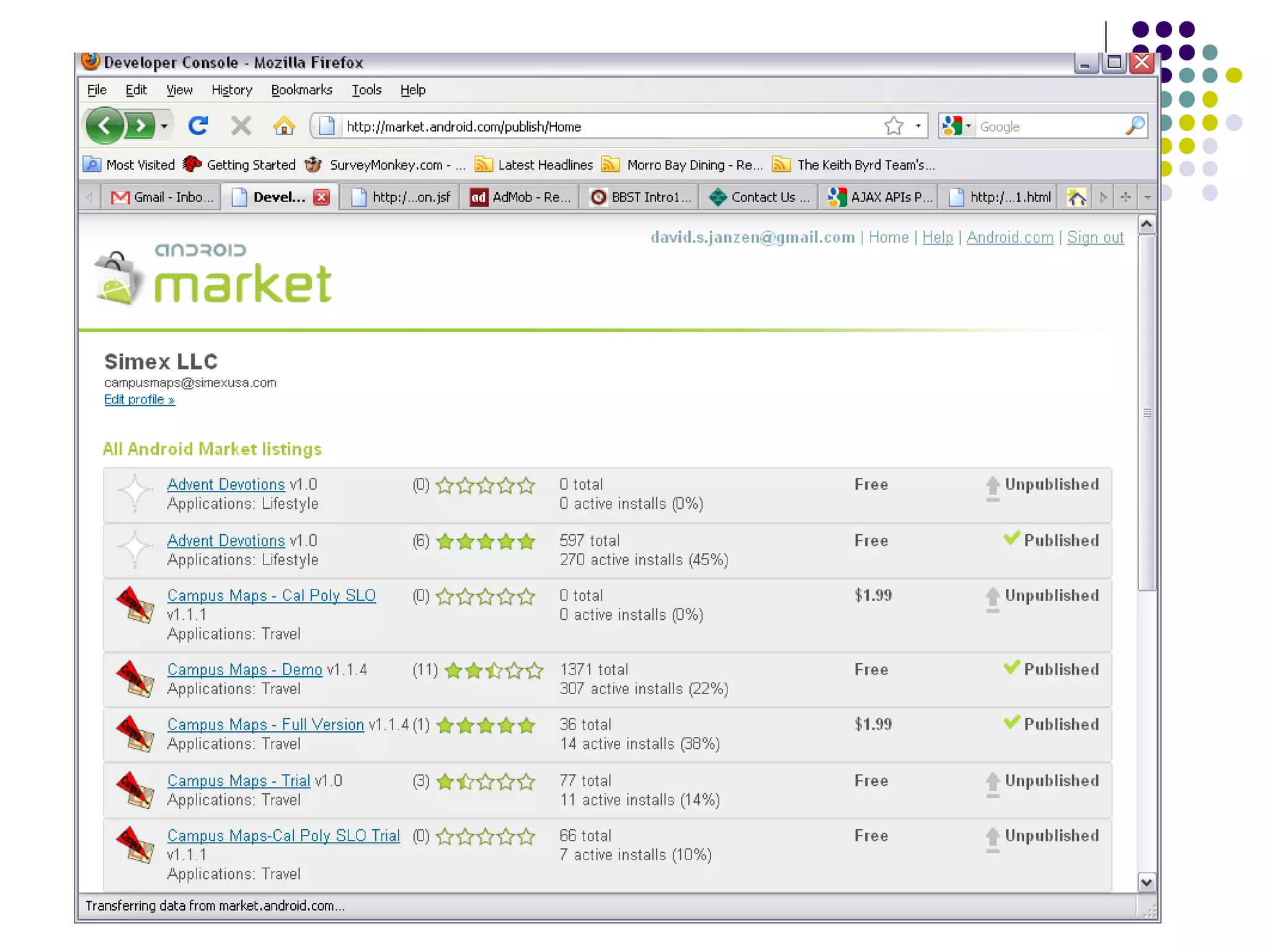The height and width of the screenshot is (952, 1270).
Task: Open back/forward history dropdown arrow
Action: point(164,126)
